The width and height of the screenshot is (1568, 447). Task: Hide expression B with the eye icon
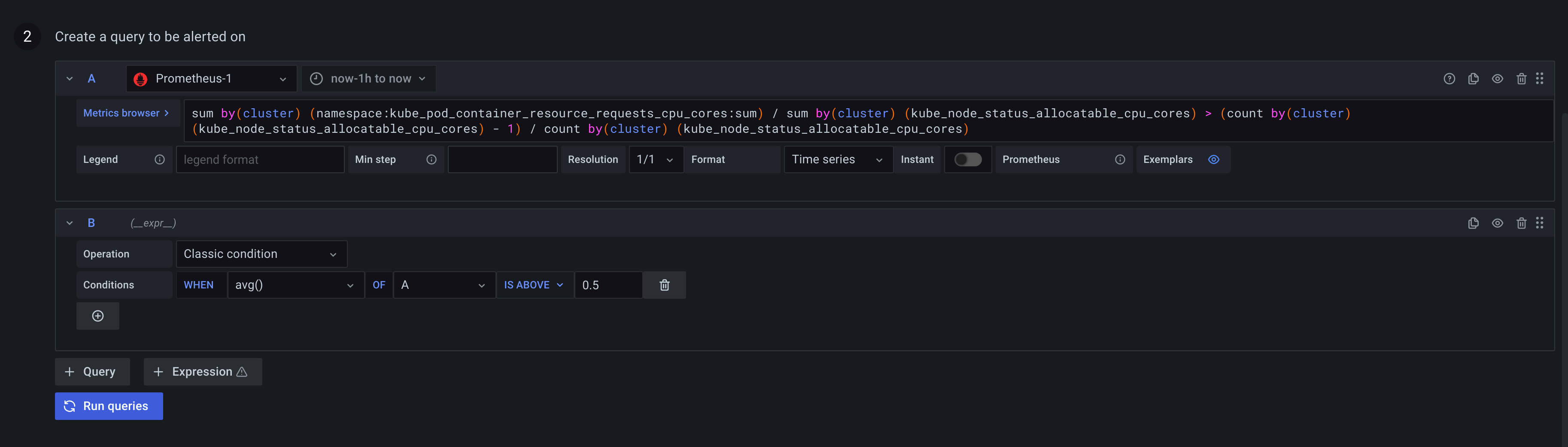pyautogui.click(x=1498, y=223)
